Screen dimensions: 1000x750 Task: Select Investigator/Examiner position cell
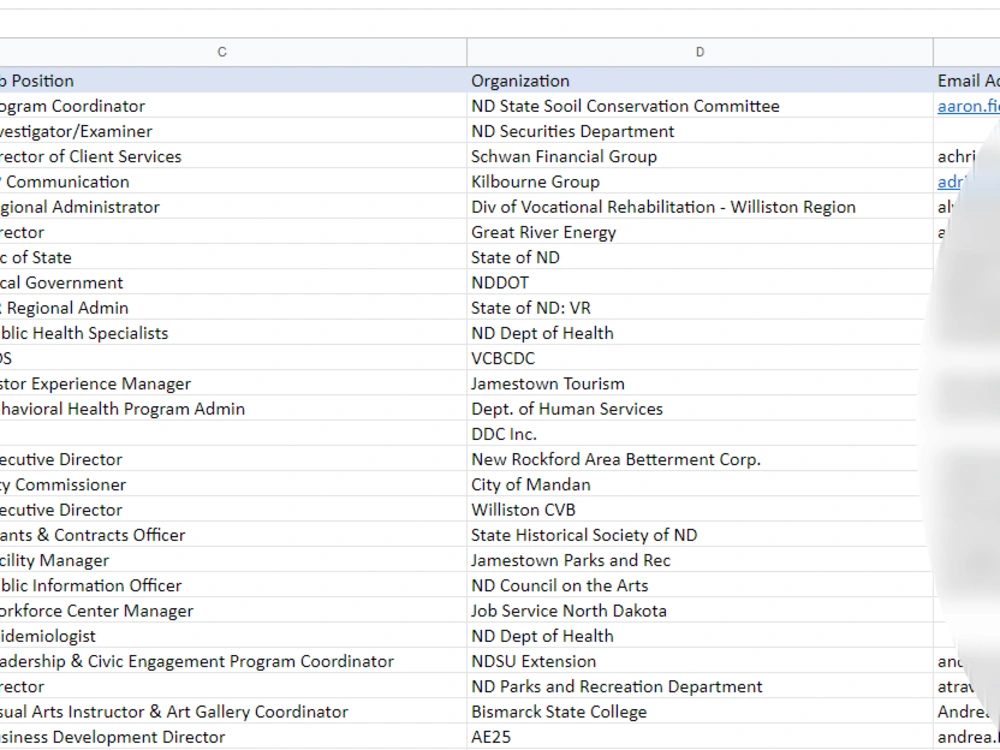pyautogui.click(x=233, y=131)
